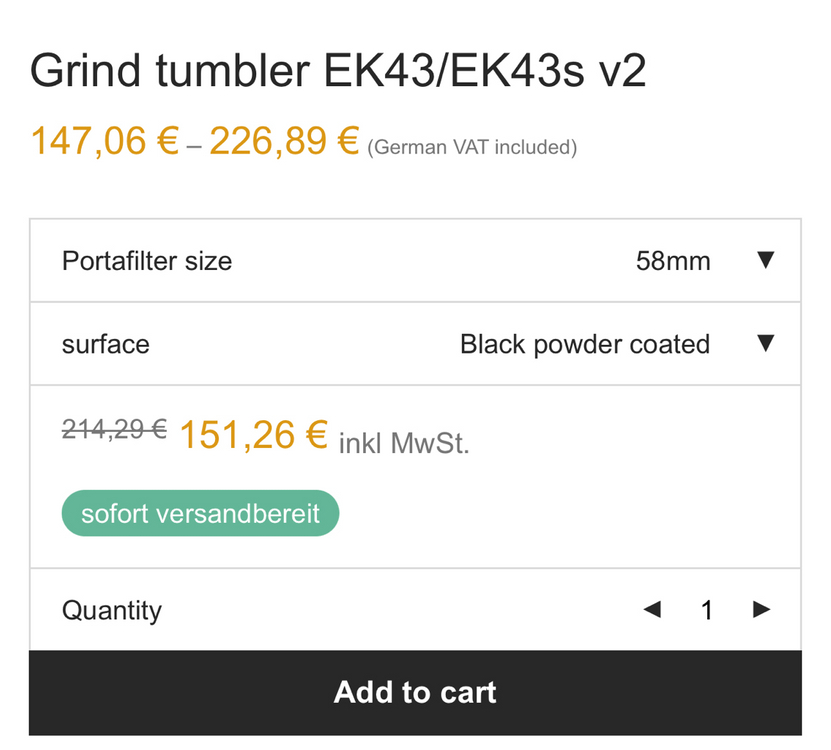
Task: Click the Quantity label
Action: [x=112, y=611]
